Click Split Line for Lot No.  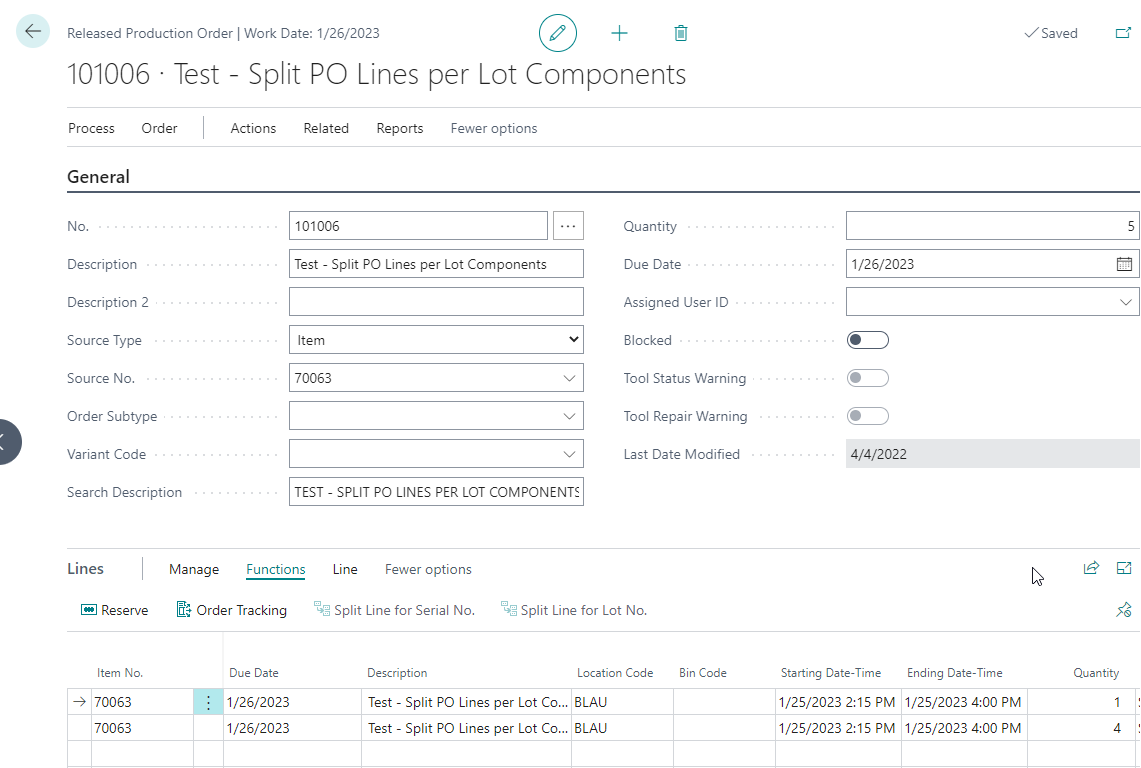point(574,610)
